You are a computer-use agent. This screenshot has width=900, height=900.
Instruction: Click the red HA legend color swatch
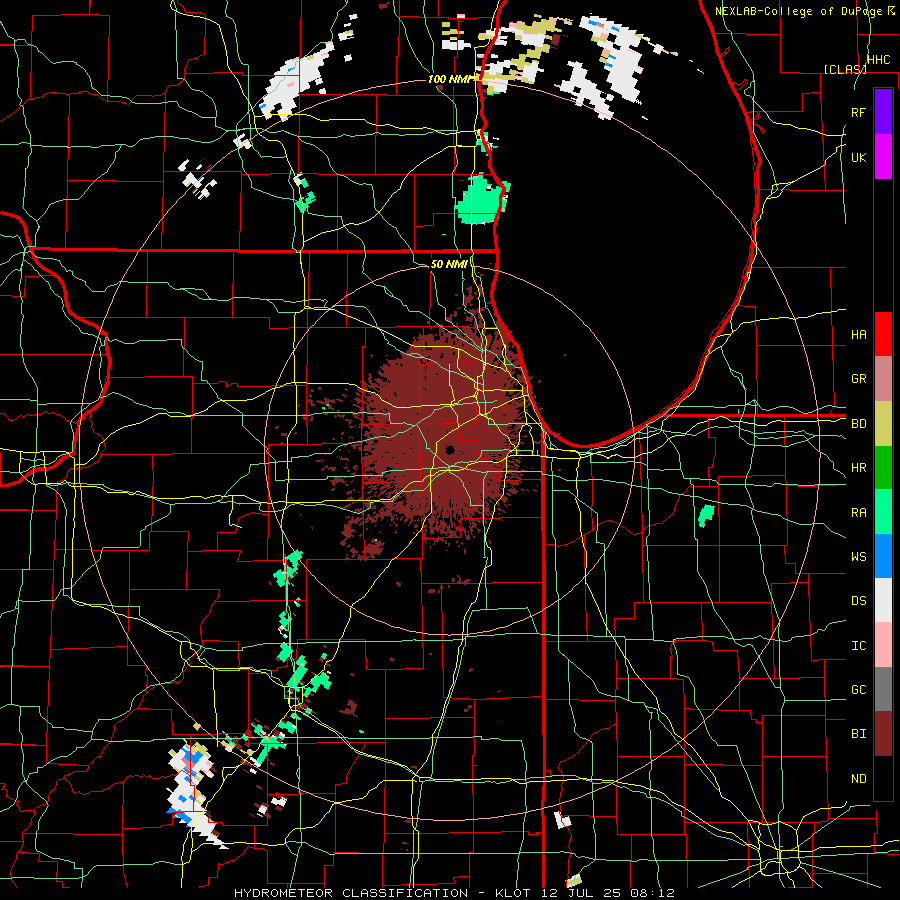click(883, 334)
